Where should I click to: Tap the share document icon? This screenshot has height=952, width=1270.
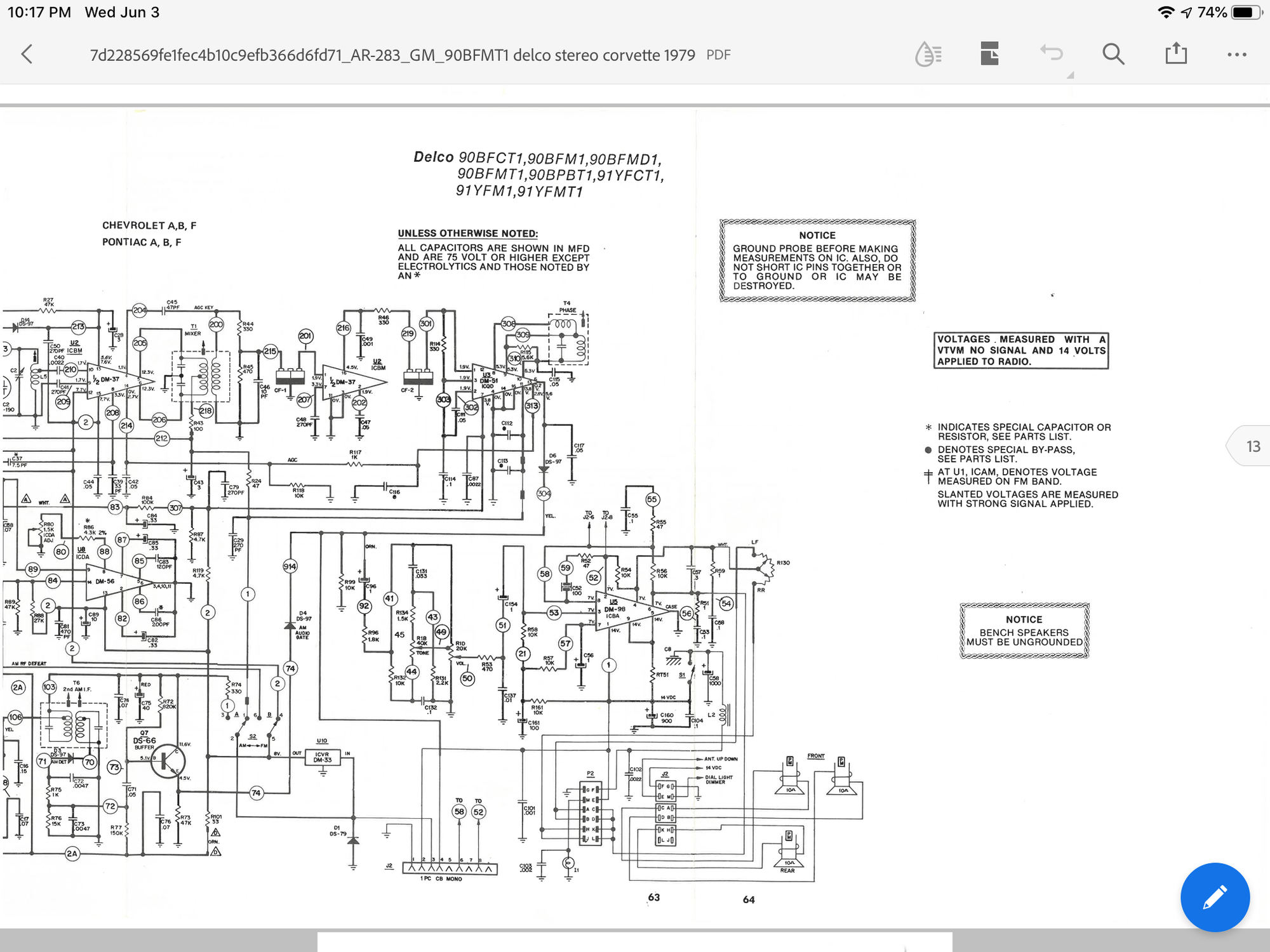1176,53
